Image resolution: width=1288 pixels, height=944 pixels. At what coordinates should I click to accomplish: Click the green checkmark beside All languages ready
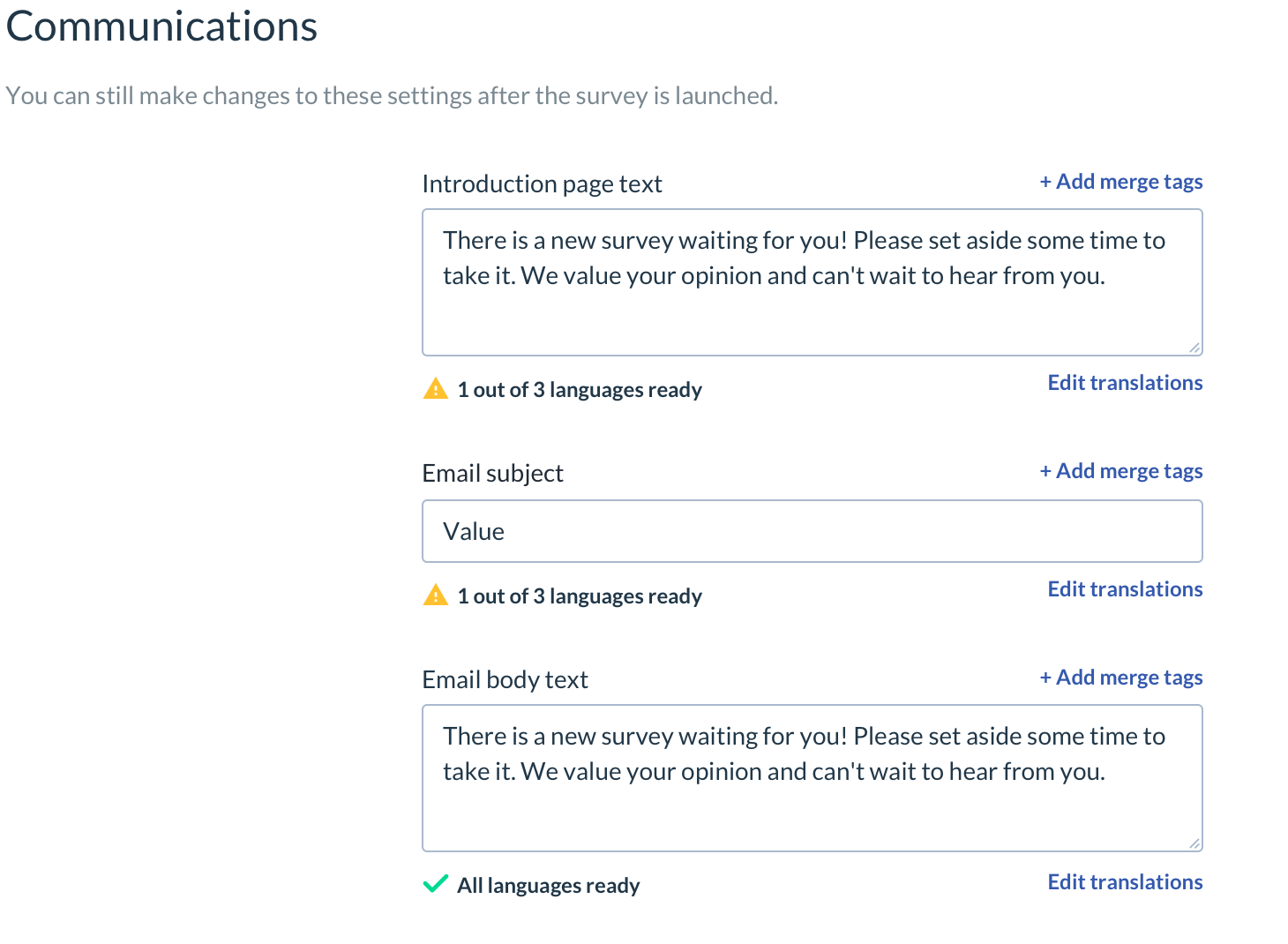[436, 884]
